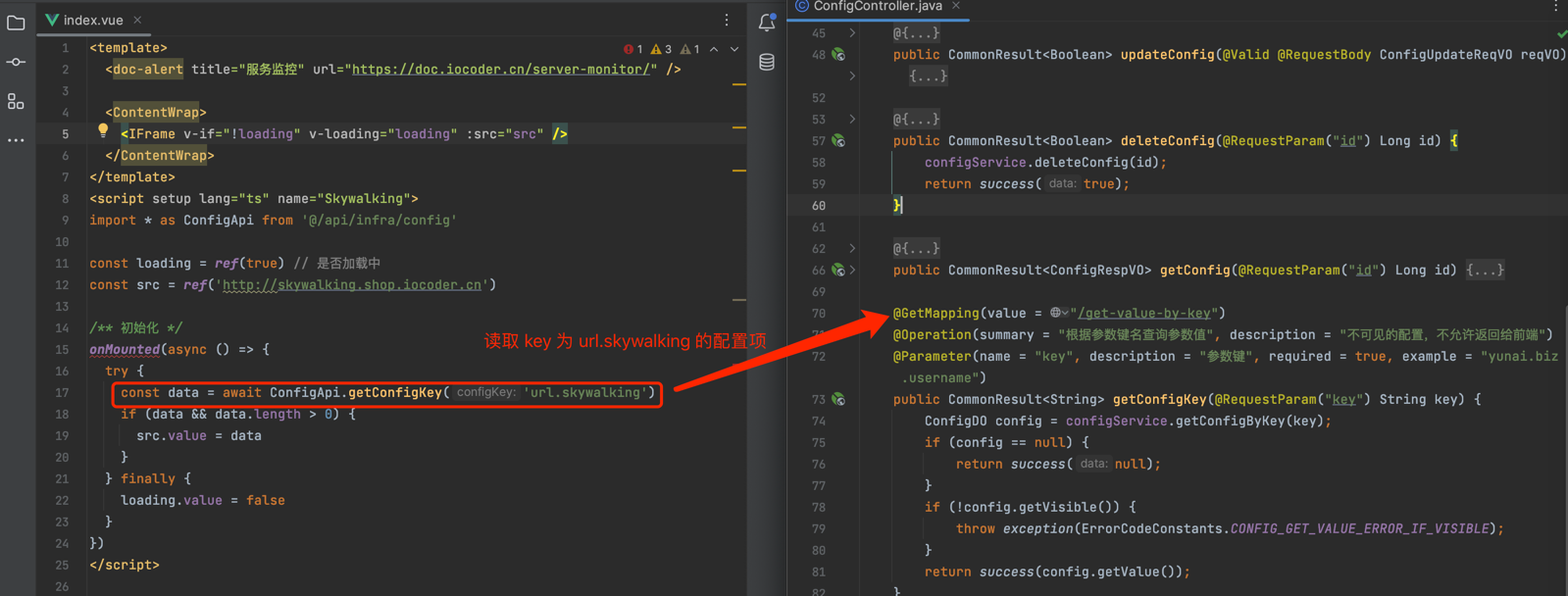Click the intention lightbulb on line 5
This screenshot has width=1568, height=596.
coord(103,131)
